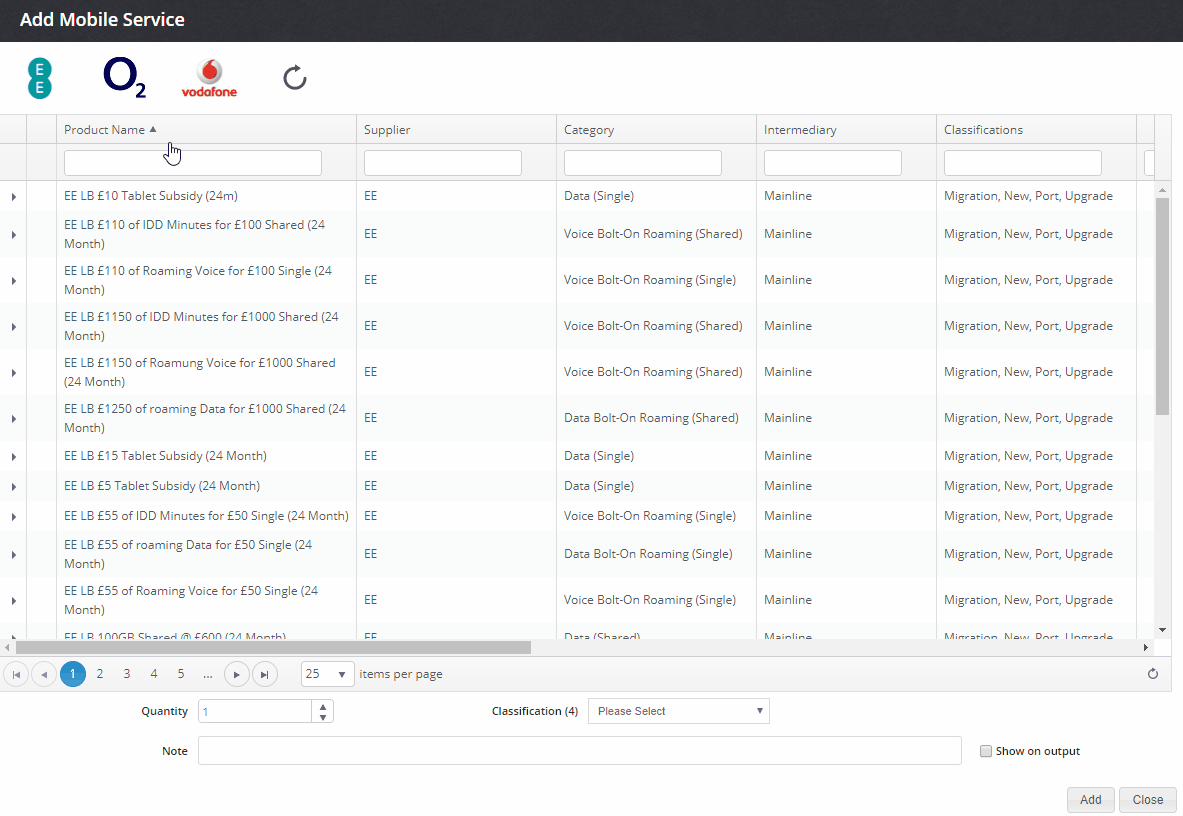
Task: Click the horizontal scrollbar thumb of the grid
Action: (x=273, y=648)
